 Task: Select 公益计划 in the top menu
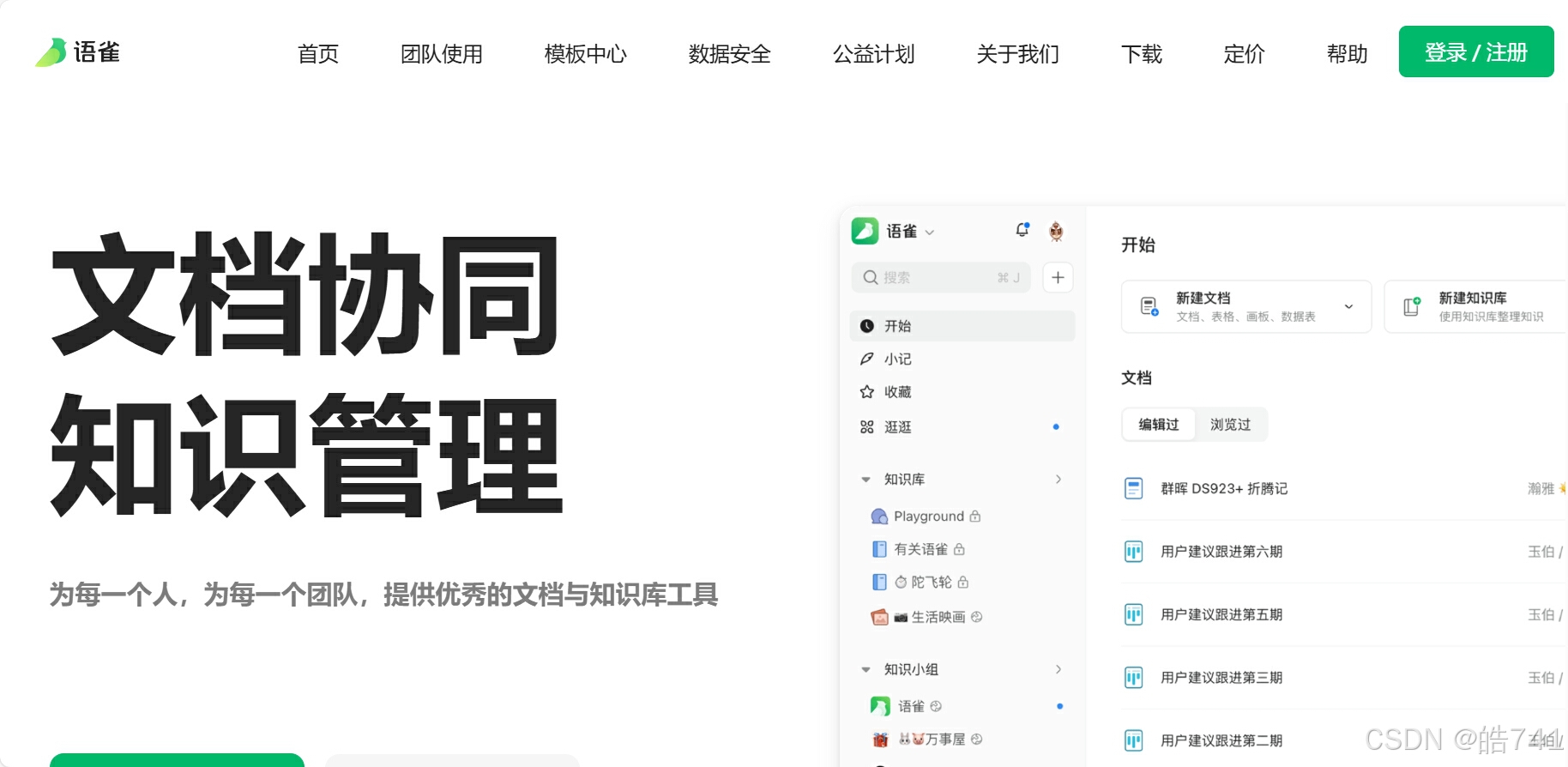point(874,54)
